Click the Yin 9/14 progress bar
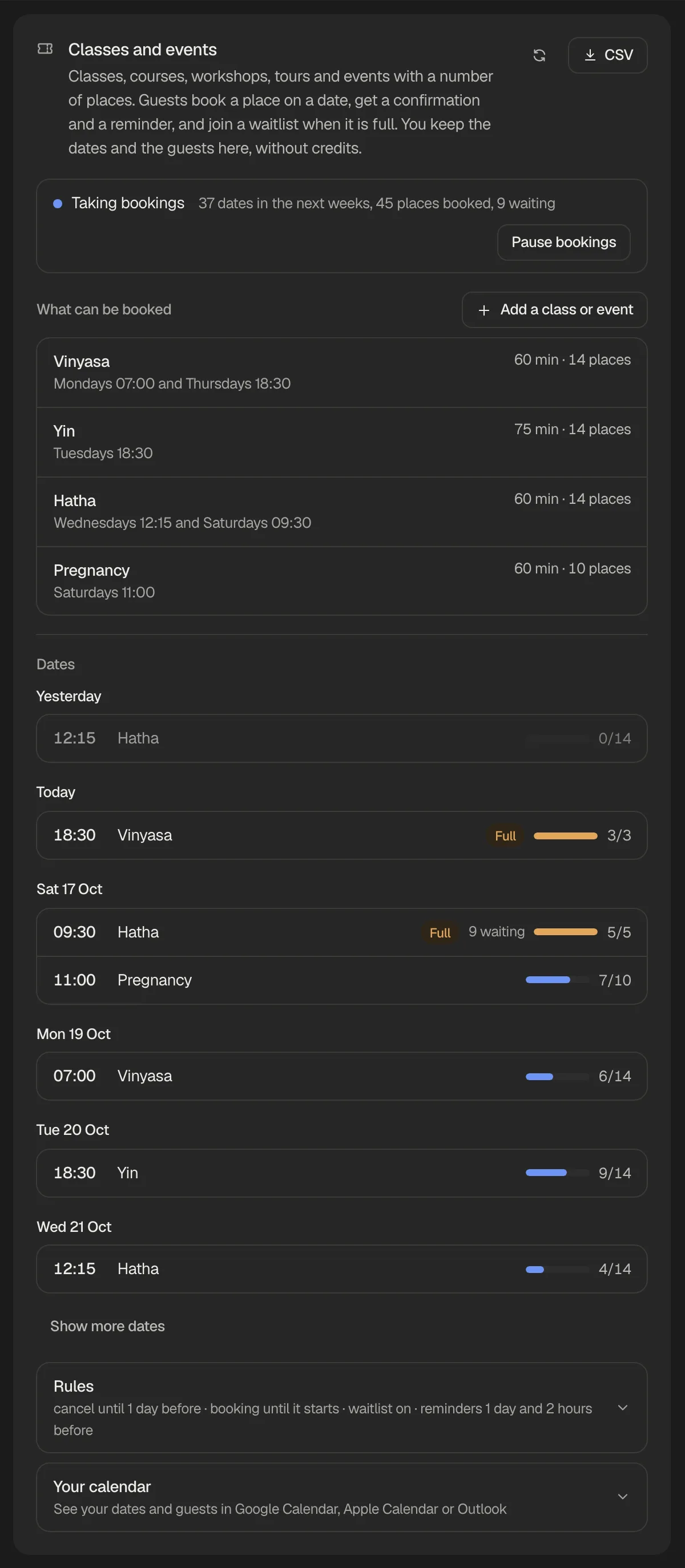Viewport: 685px width, 1568px height. pos(557,1173)
